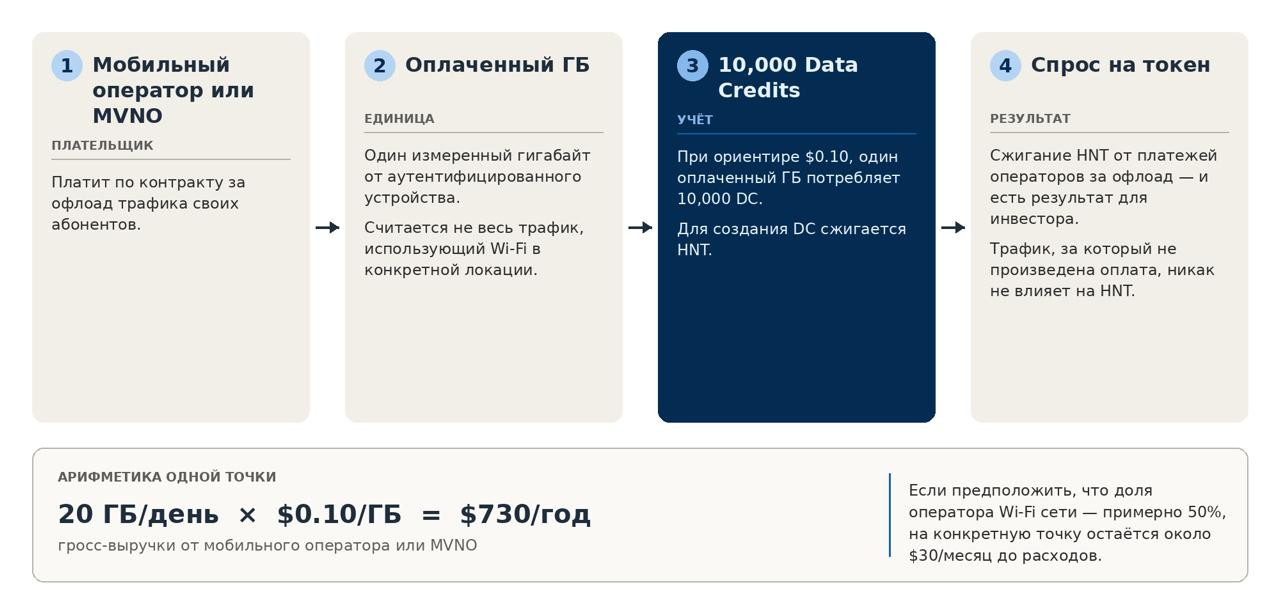The image size is (1280, 614).
Task: Click the step 3 number badge
Action: (x=693, y=66)
